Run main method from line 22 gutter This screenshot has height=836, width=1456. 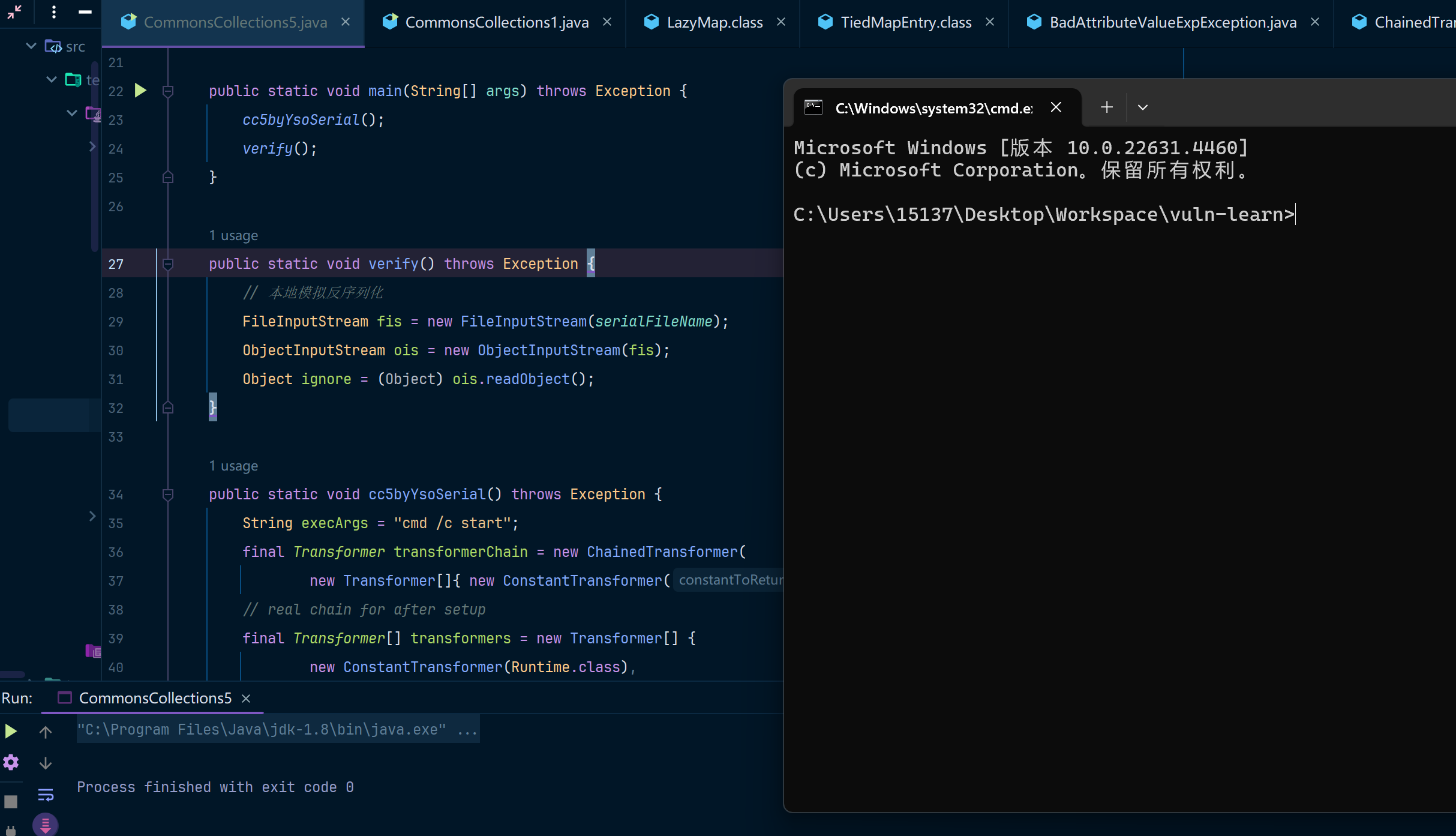pyautogui.click(x=140, y=91)
